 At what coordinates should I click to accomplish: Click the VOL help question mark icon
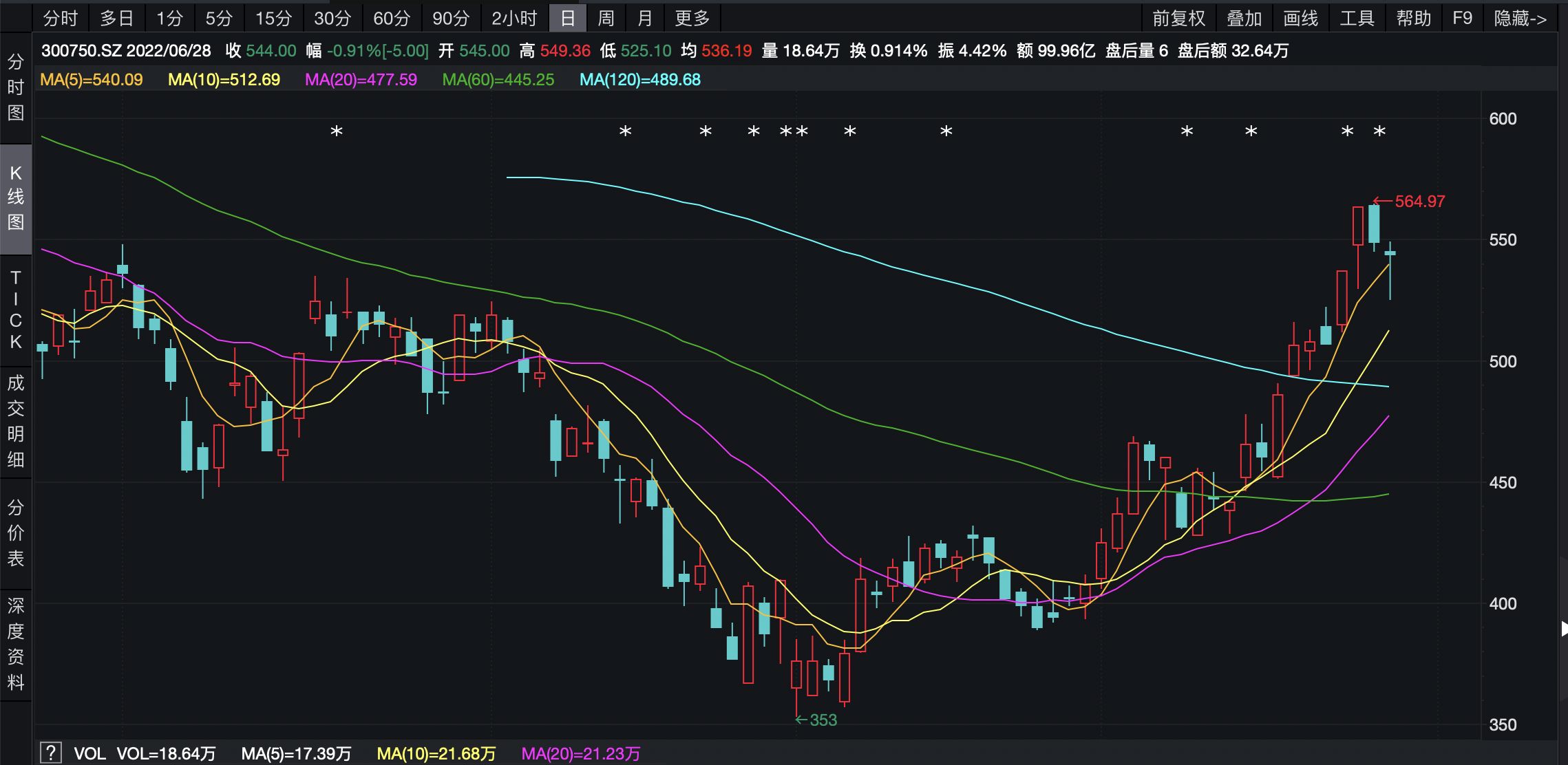(51, 753)
